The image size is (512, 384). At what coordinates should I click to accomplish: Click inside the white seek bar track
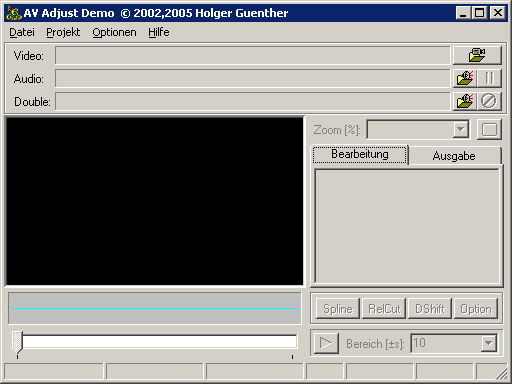coord(159,342)
